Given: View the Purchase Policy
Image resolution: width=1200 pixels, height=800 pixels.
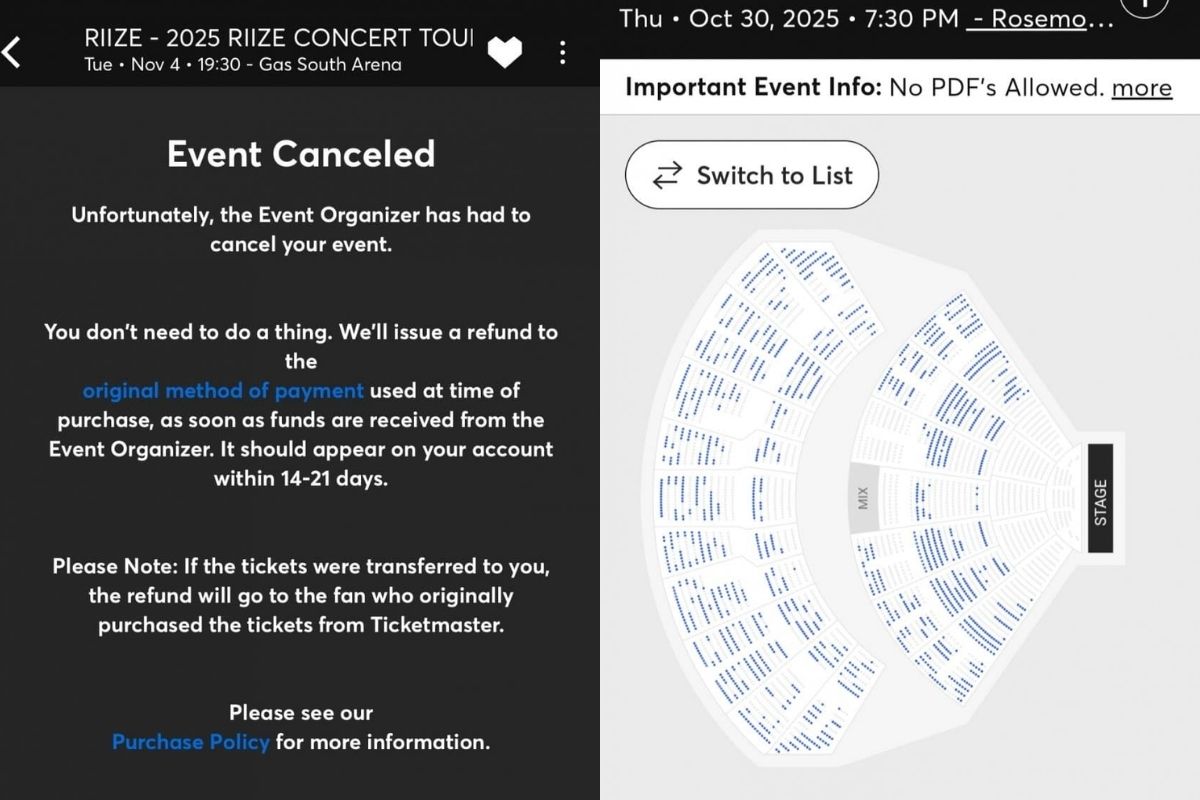Looking at the screenshot, I should pos(190,742).
